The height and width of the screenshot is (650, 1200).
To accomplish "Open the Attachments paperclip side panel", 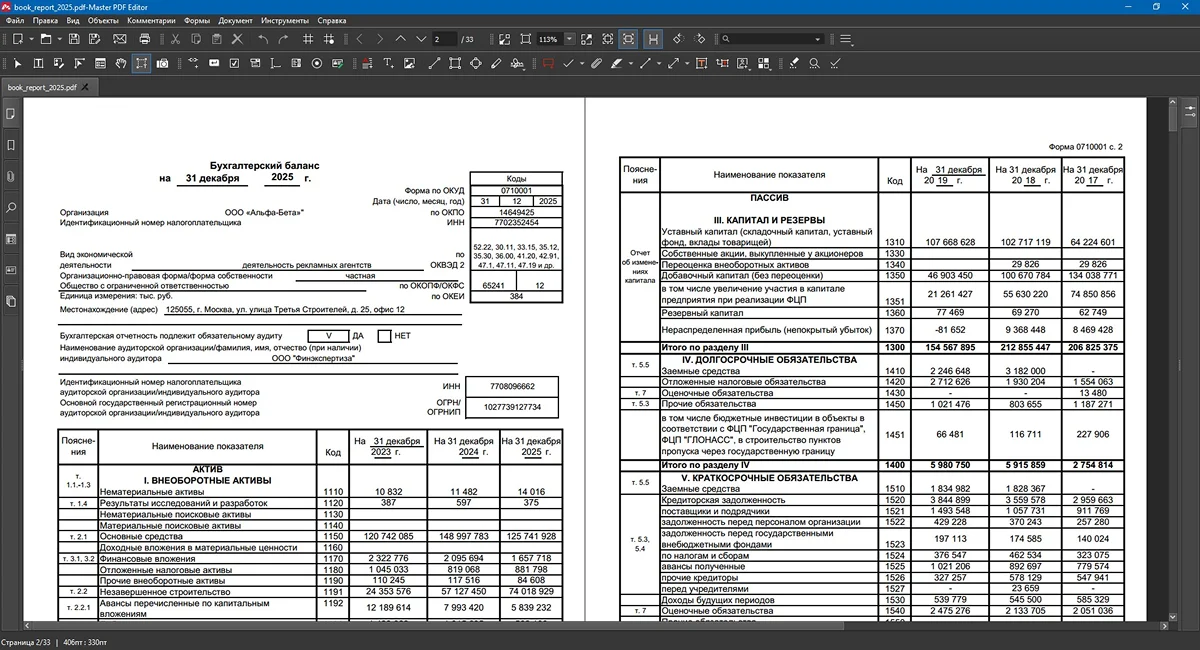I will (11, 176).
